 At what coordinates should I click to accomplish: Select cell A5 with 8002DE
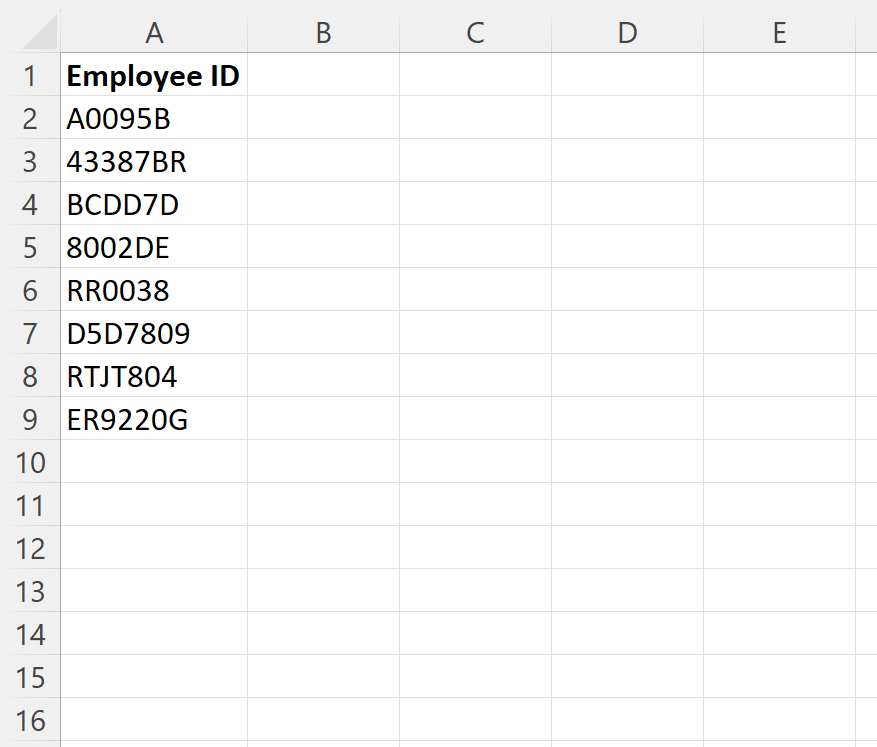(x=153, y=247)
